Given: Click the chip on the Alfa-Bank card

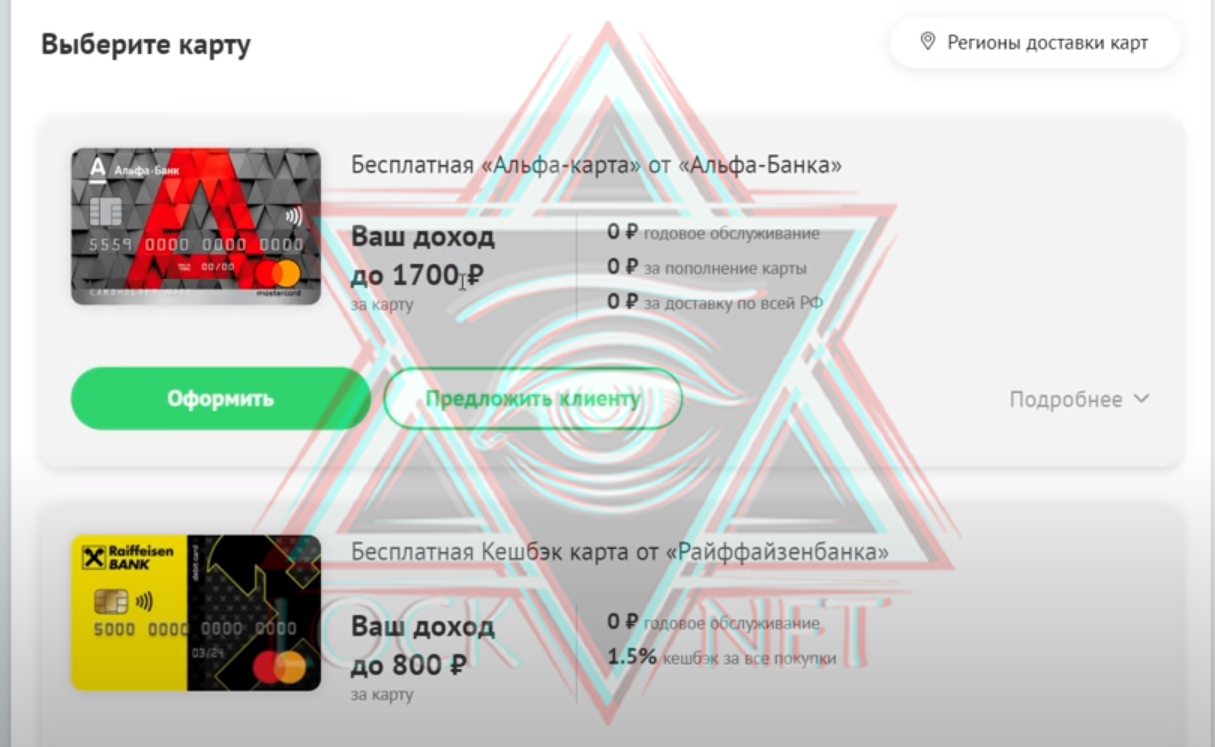Looking at the screenshot, I should (107, 212).
